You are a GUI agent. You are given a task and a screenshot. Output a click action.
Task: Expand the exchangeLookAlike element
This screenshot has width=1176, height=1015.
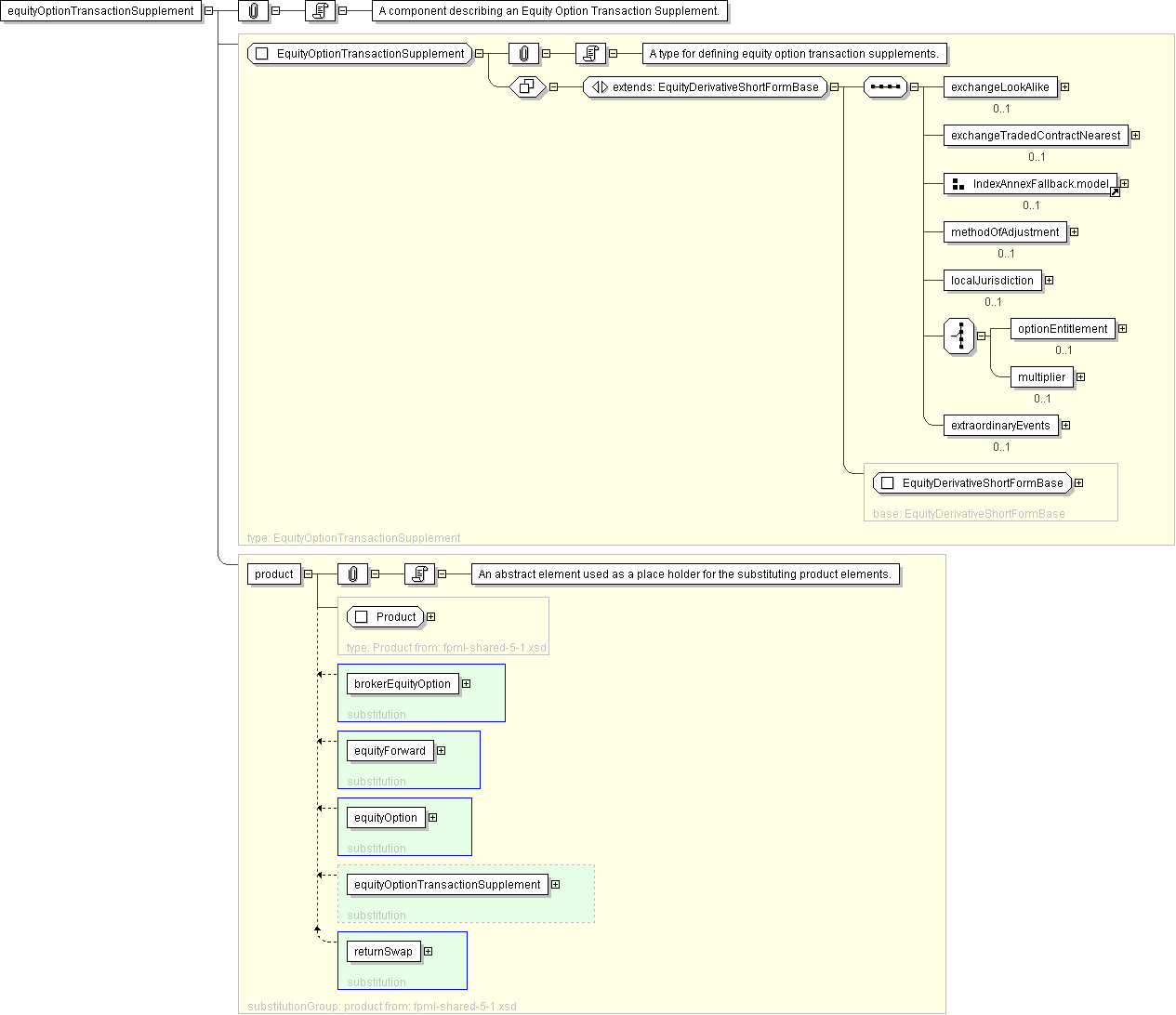point(1064,87)
